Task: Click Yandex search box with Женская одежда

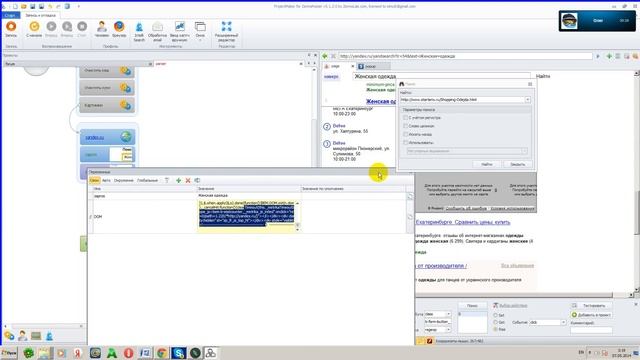Action: point(442,76)
